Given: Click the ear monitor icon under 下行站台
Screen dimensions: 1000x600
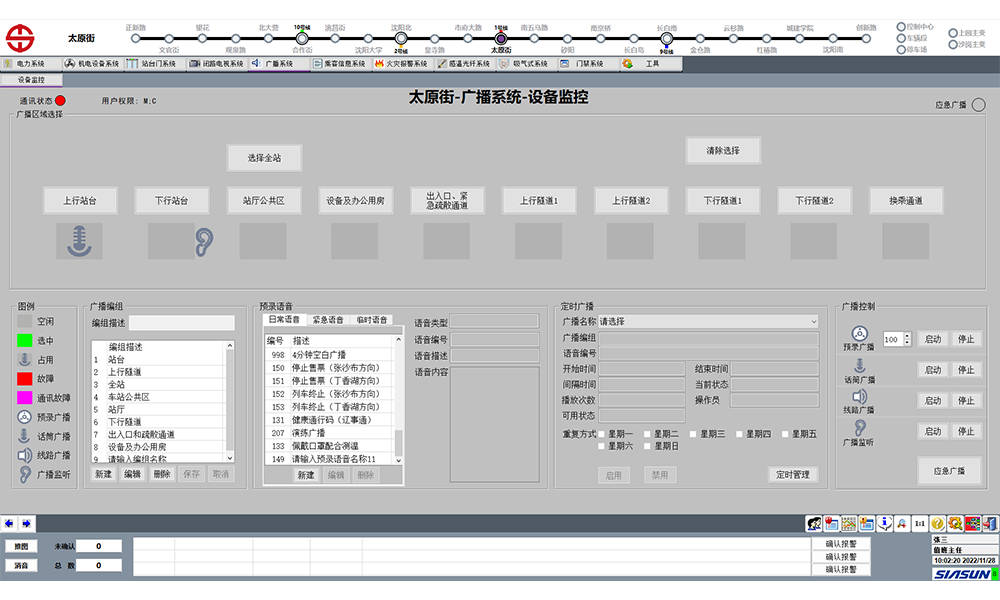Looking at the screenshot, I should (204, 240).
